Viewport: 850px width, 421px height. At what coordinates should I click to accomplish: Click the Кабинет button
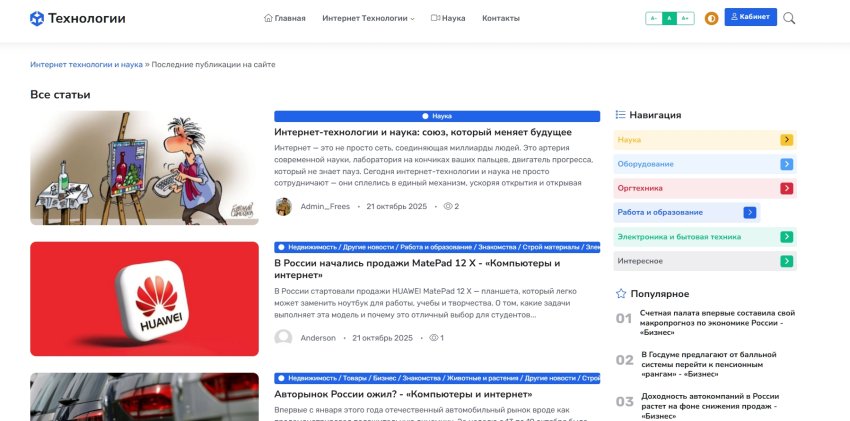click(x=750, y=17)
